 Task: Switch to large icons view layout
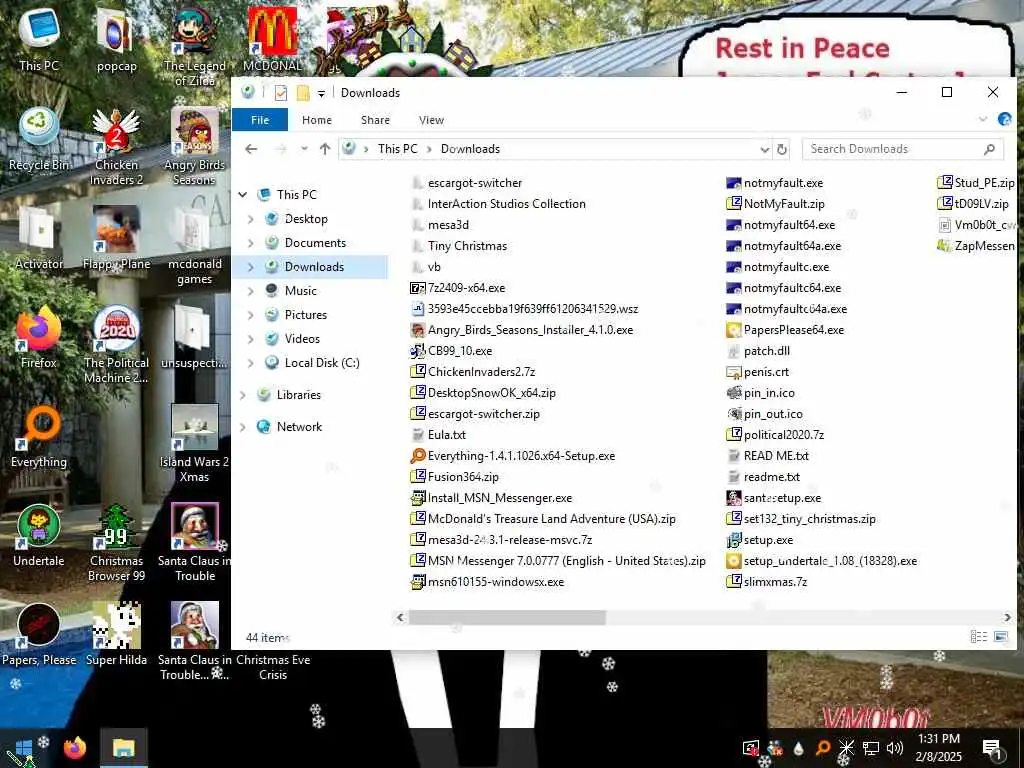tap(1000, 637)
